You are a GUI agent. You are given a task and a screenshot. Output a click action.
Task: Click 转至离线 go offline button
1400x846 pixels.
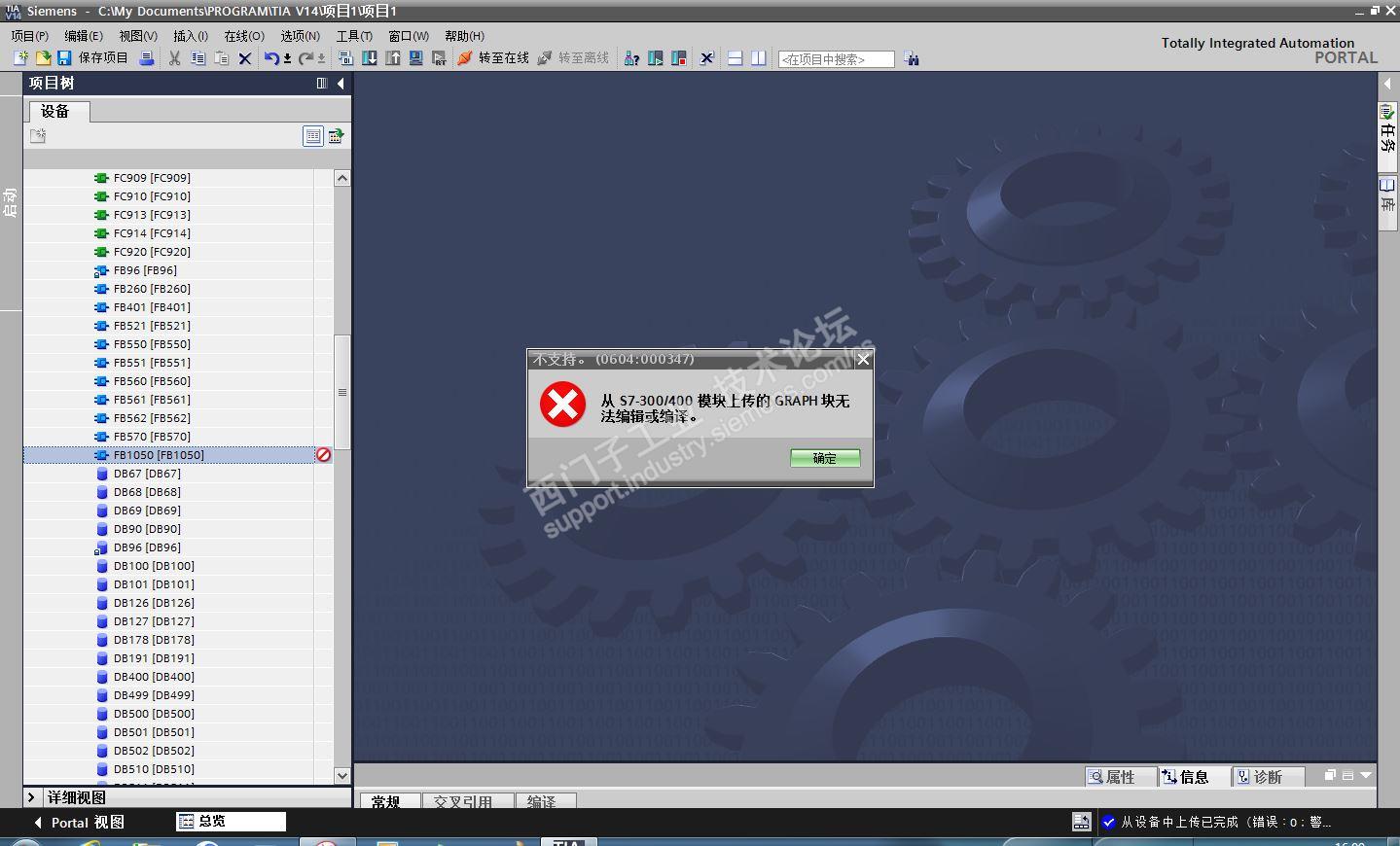573,58
